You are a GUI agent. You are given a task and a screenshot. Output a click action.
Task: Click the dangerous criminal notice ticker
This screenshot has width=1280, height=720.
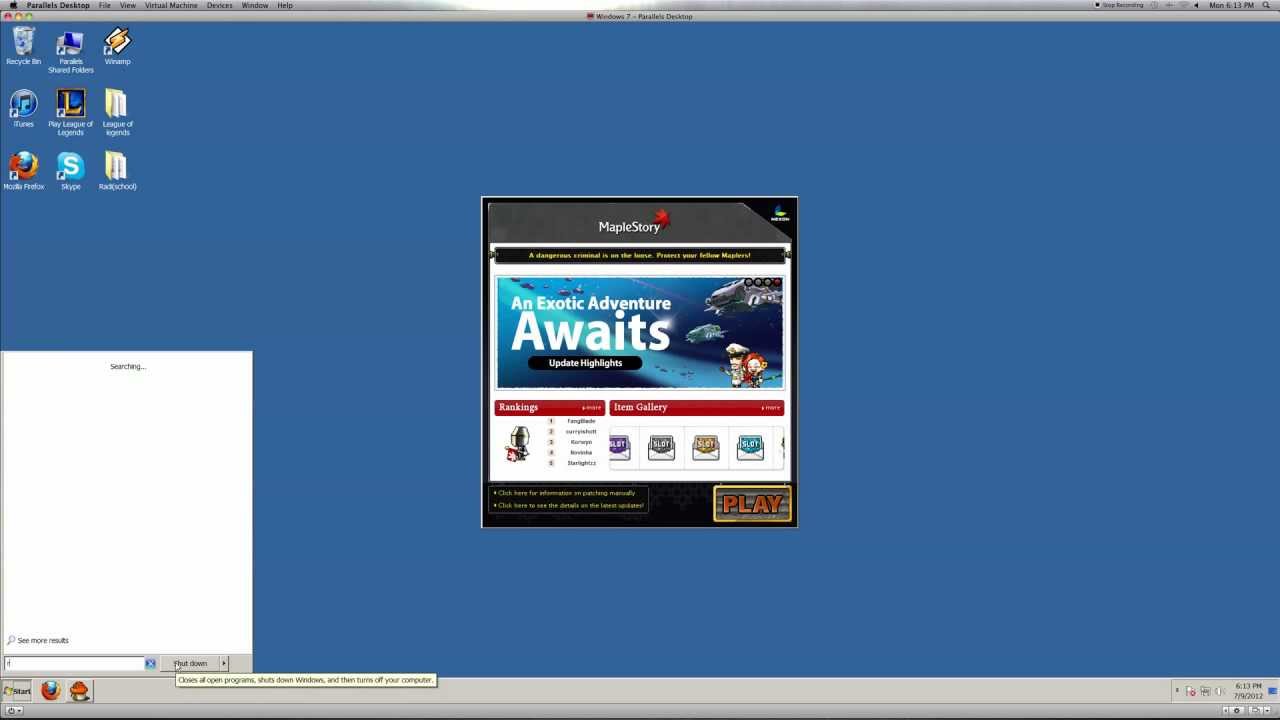tap(639, 255)
